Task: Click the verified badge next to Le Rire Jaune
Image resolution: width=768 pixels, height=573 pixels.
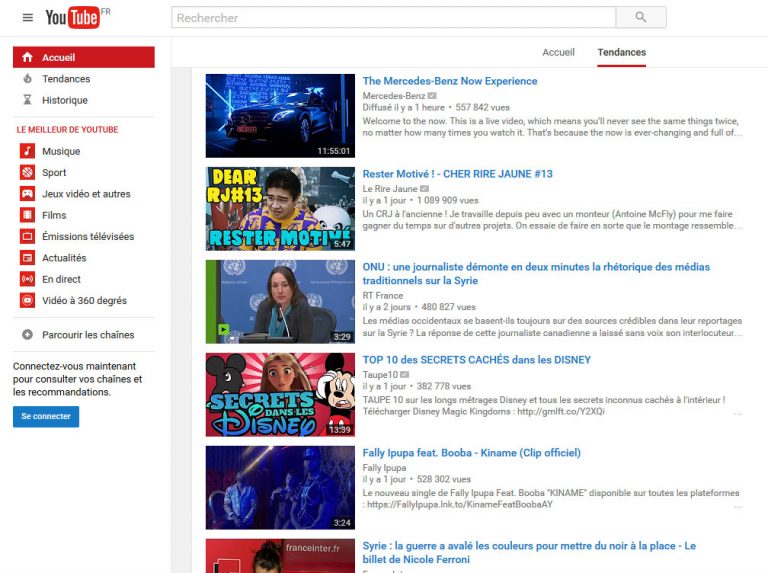Action: (x=424, y=189)
